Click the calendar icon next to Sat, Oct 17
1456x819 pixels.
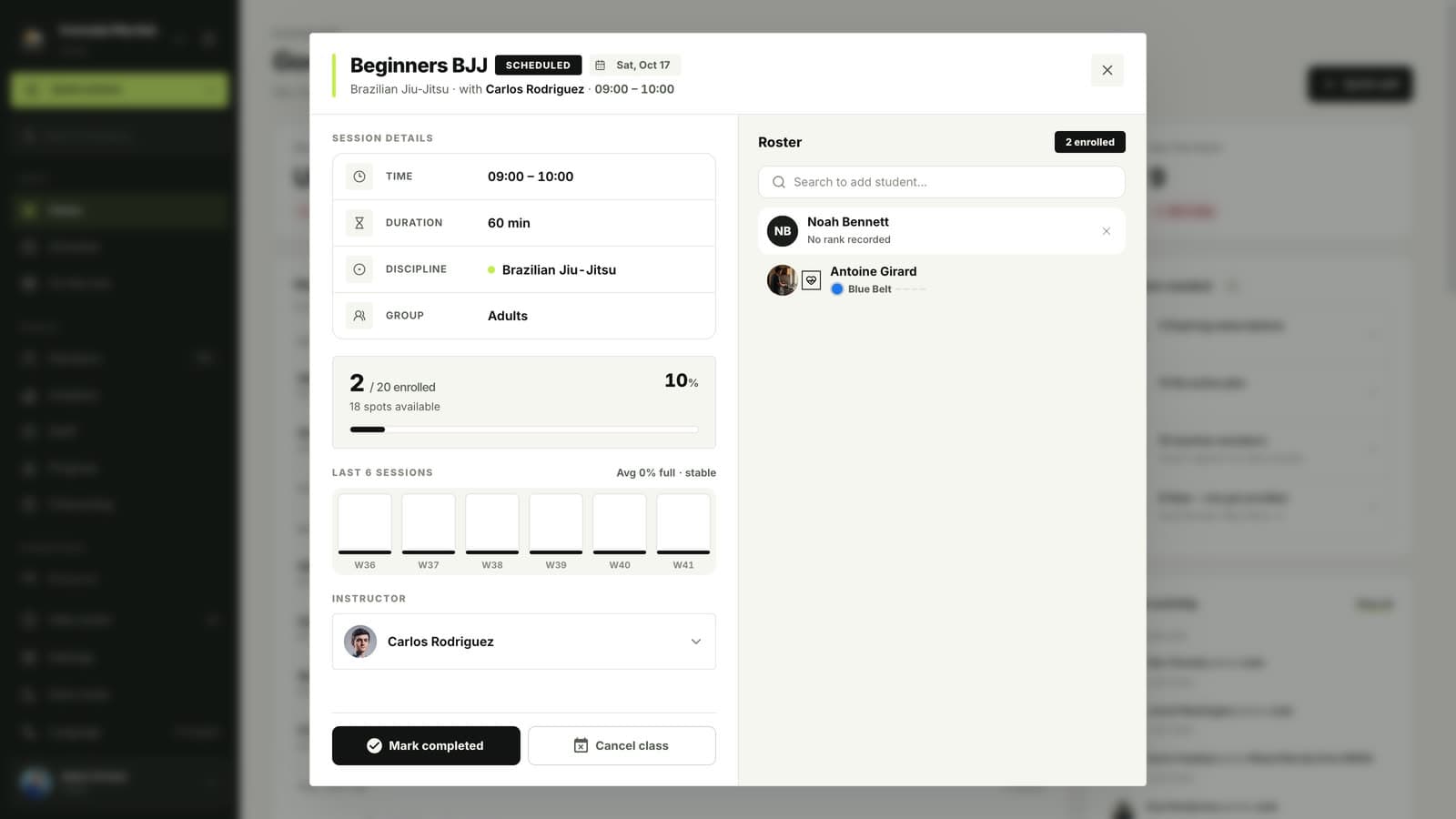[x=600, y=66]
